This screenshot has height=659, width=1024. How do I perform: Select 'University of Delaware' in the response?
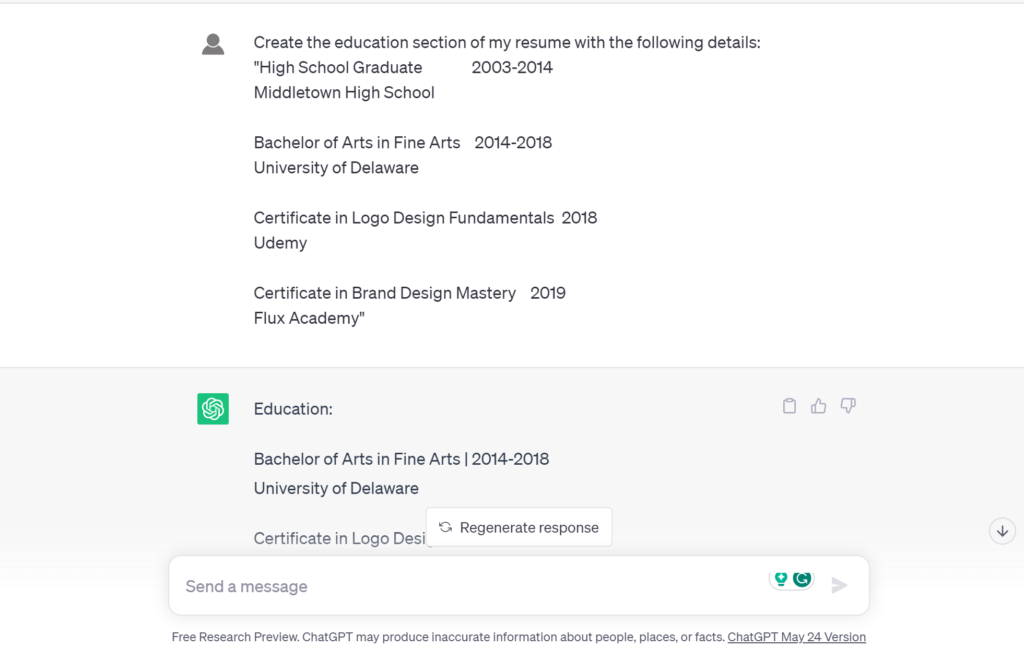tap(336, 489)
